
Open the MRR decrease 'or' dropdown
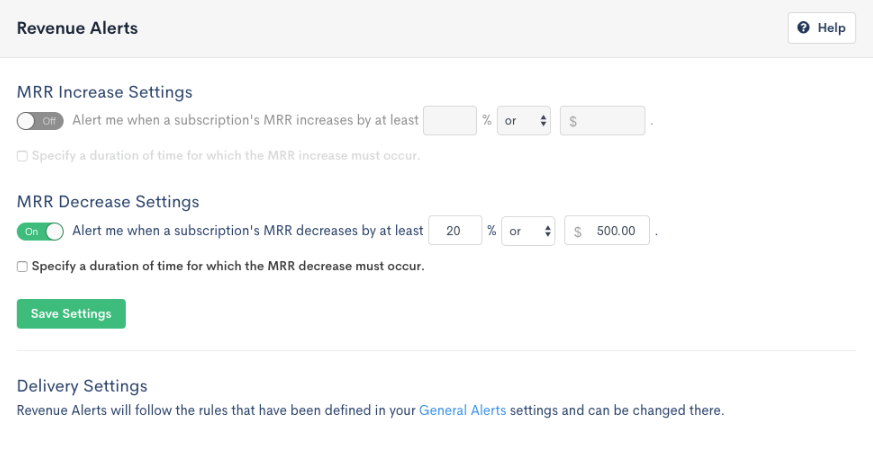[528, 230]
